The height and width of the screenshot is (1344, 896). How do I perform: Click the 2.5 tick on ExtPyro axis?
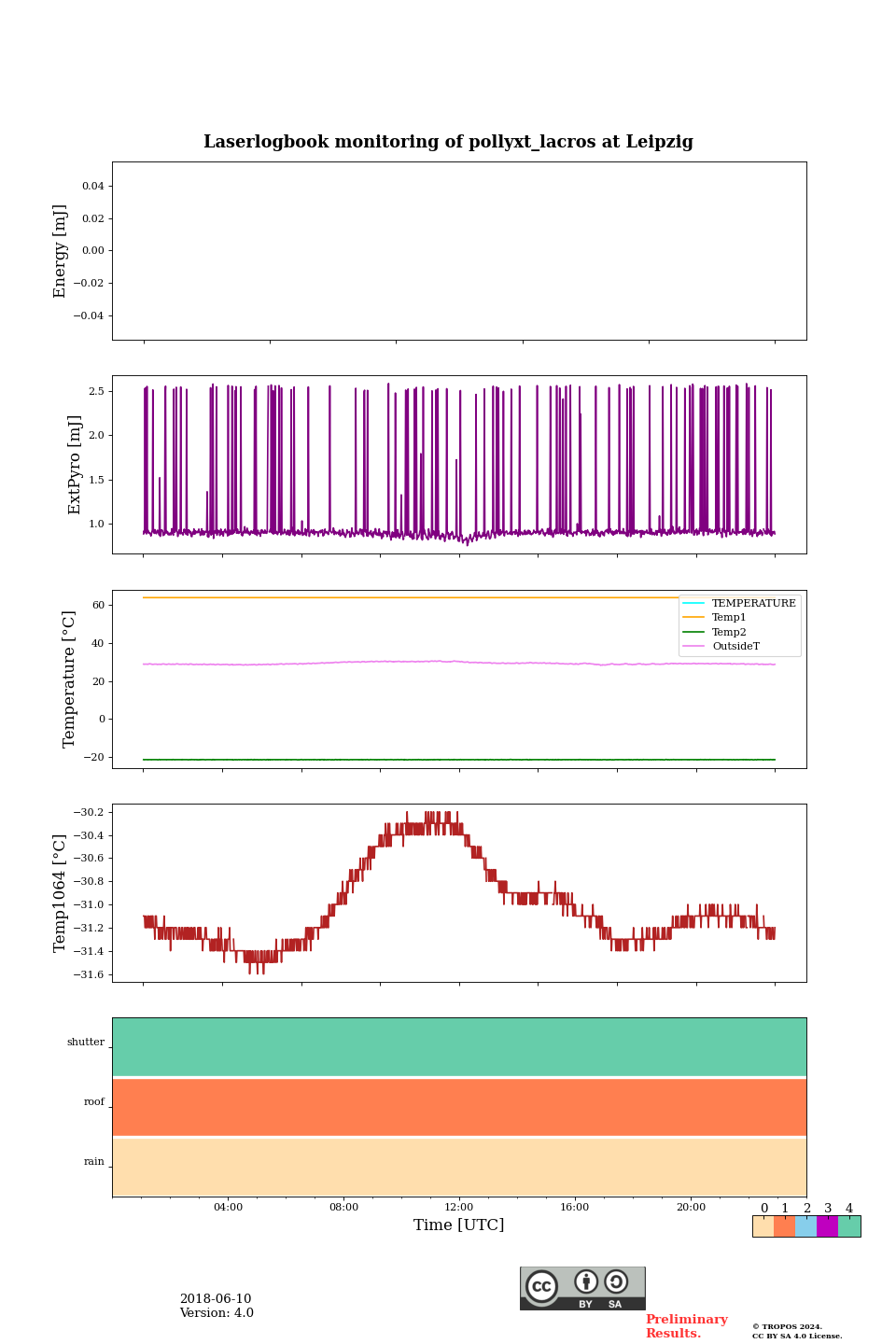pos(96,391)
